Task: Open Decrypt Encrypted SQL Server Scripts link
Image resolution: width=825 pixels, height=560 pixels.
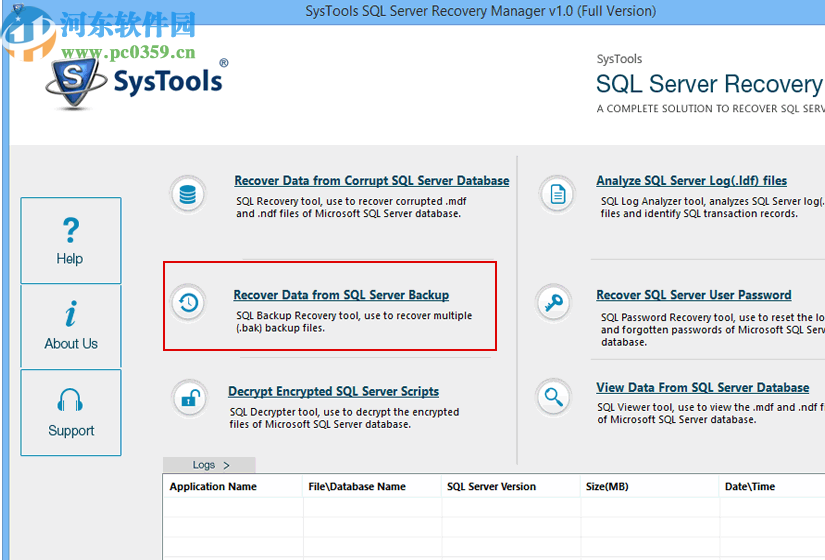Action: coord(333,391)
